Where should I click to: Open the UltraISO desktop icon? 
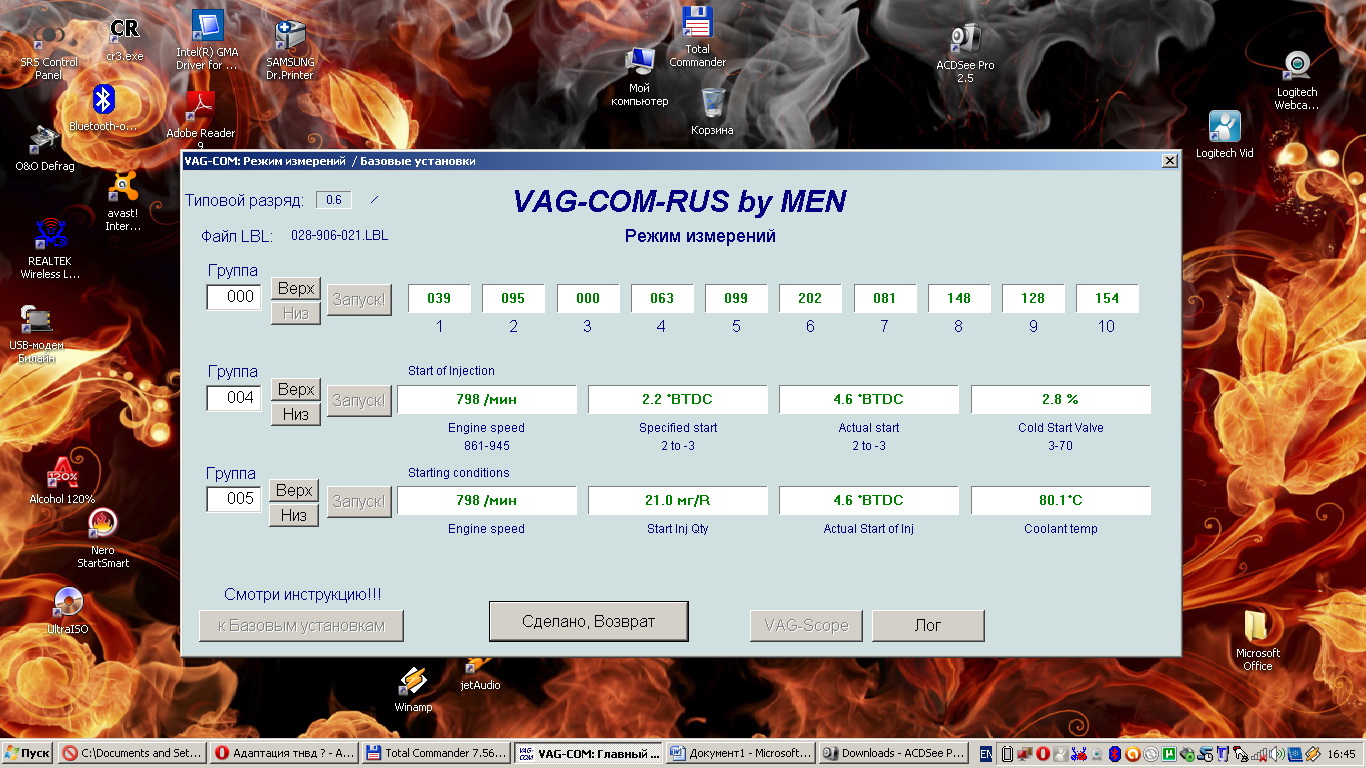68,610
